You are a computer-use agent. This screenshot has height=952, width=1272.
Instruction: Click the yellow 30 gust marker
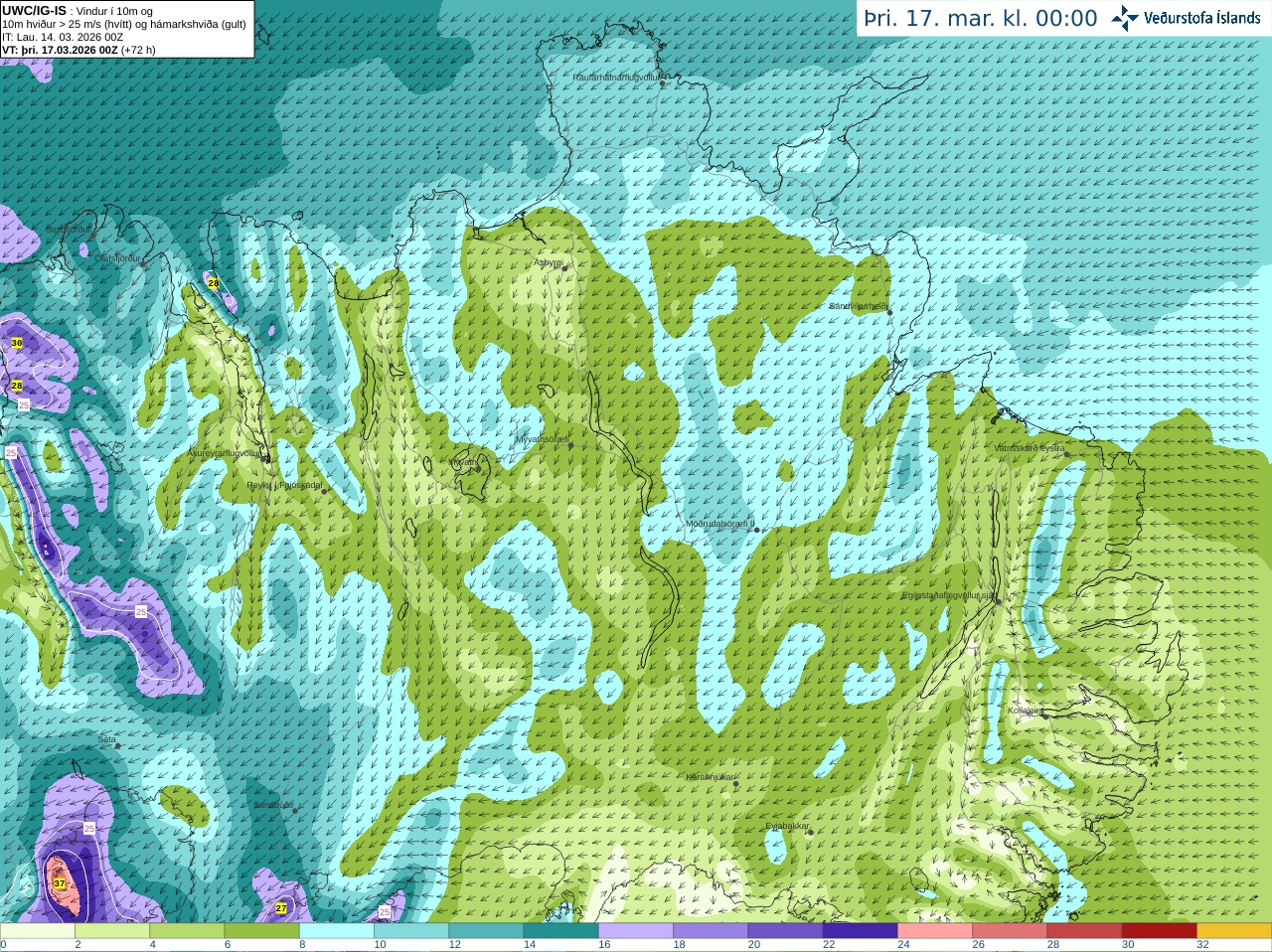[x=17, y=343]
